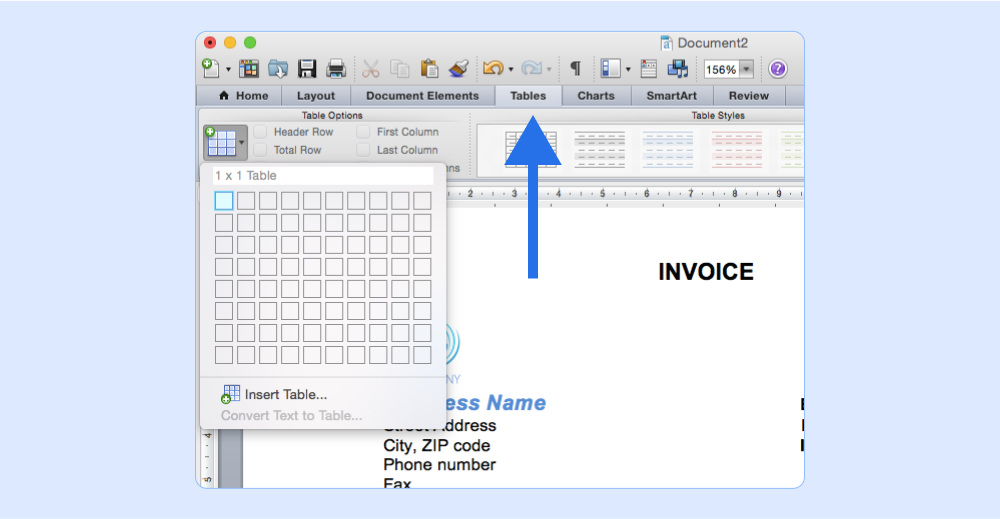Click the Document2 window title

(x=712, y=43)
